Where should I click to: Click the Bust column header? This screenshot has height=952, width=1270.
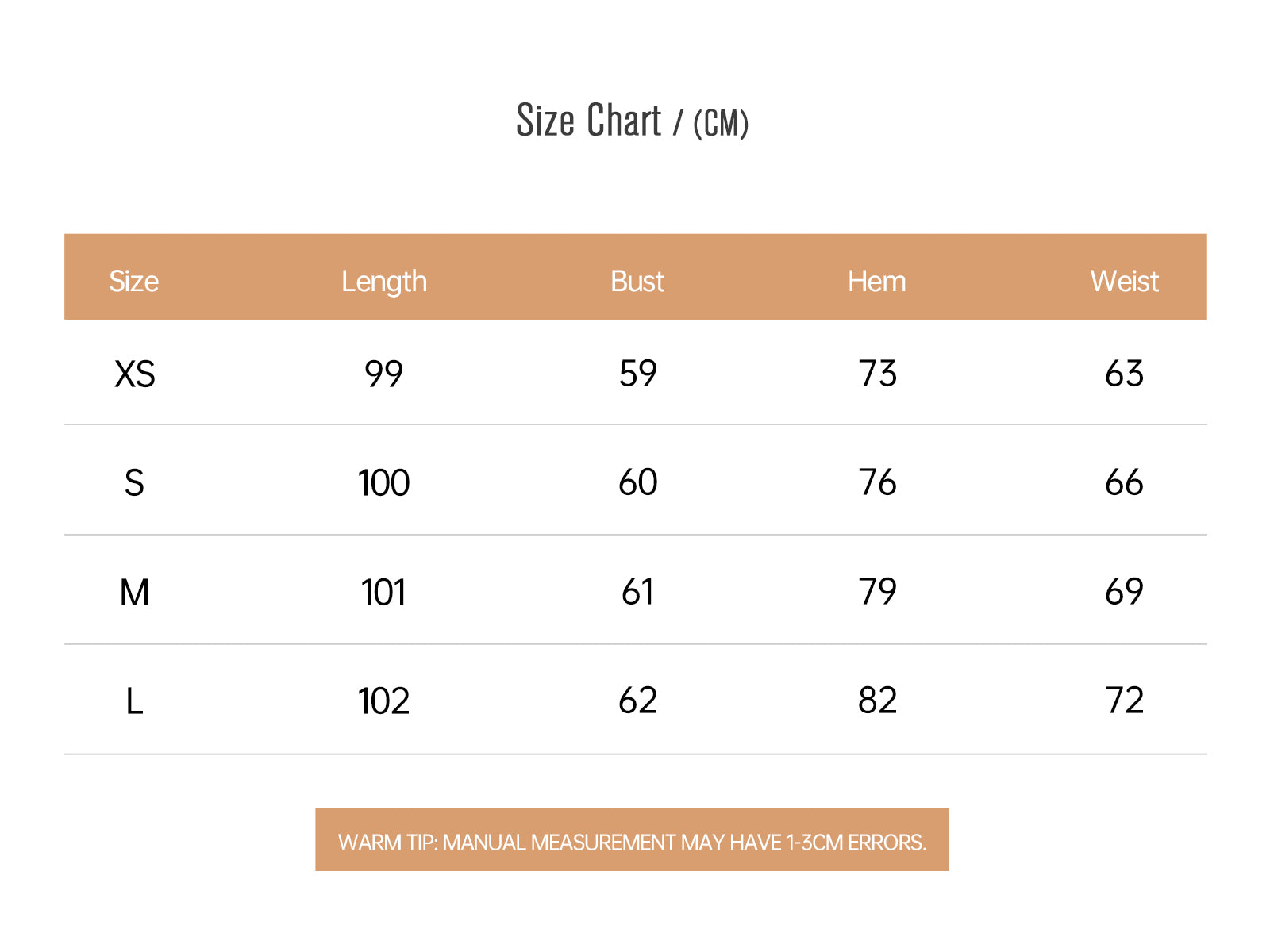click(x=637, y=282)
